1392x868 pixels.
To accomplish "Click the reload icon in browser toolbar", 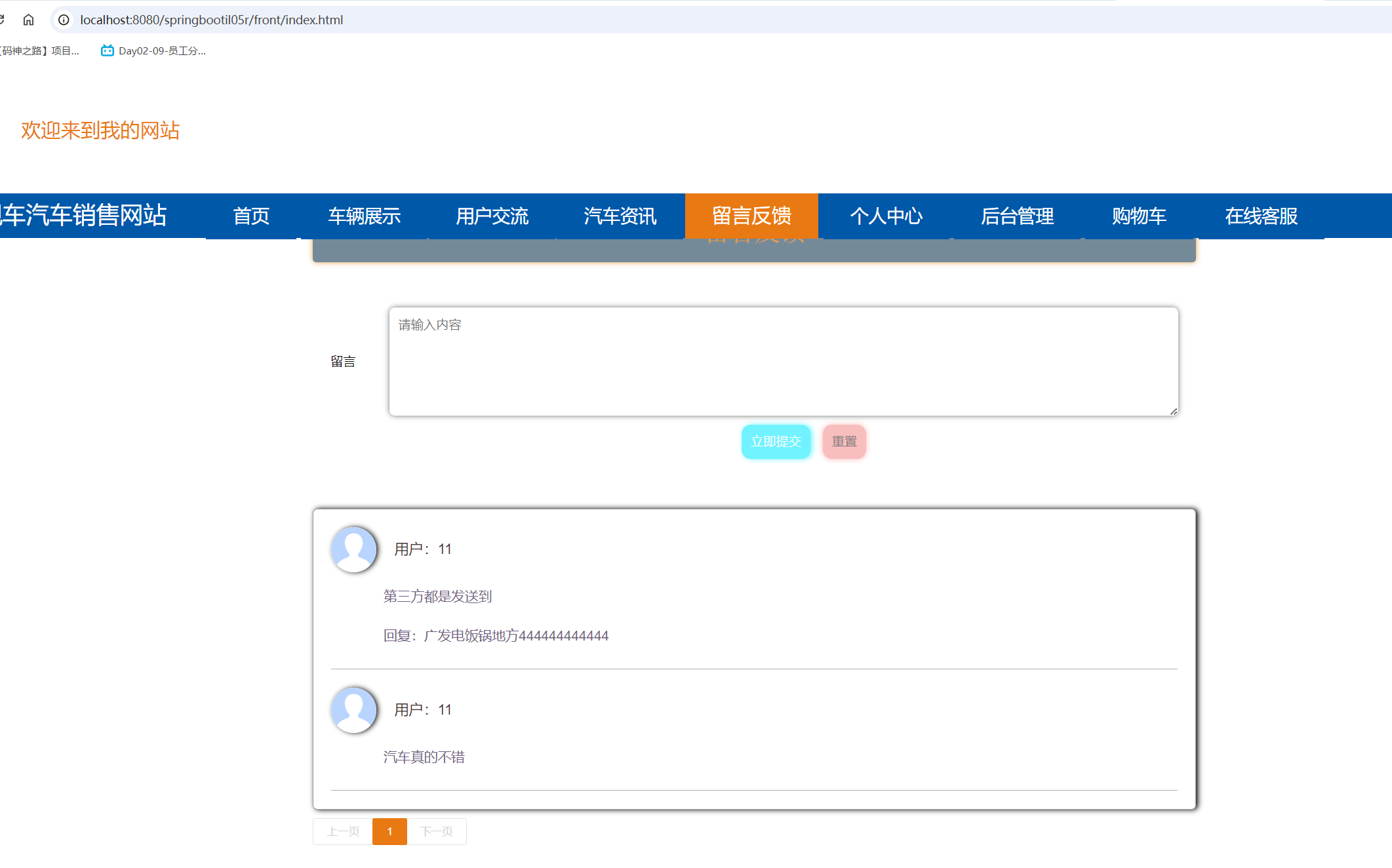I will click(2, 20).
